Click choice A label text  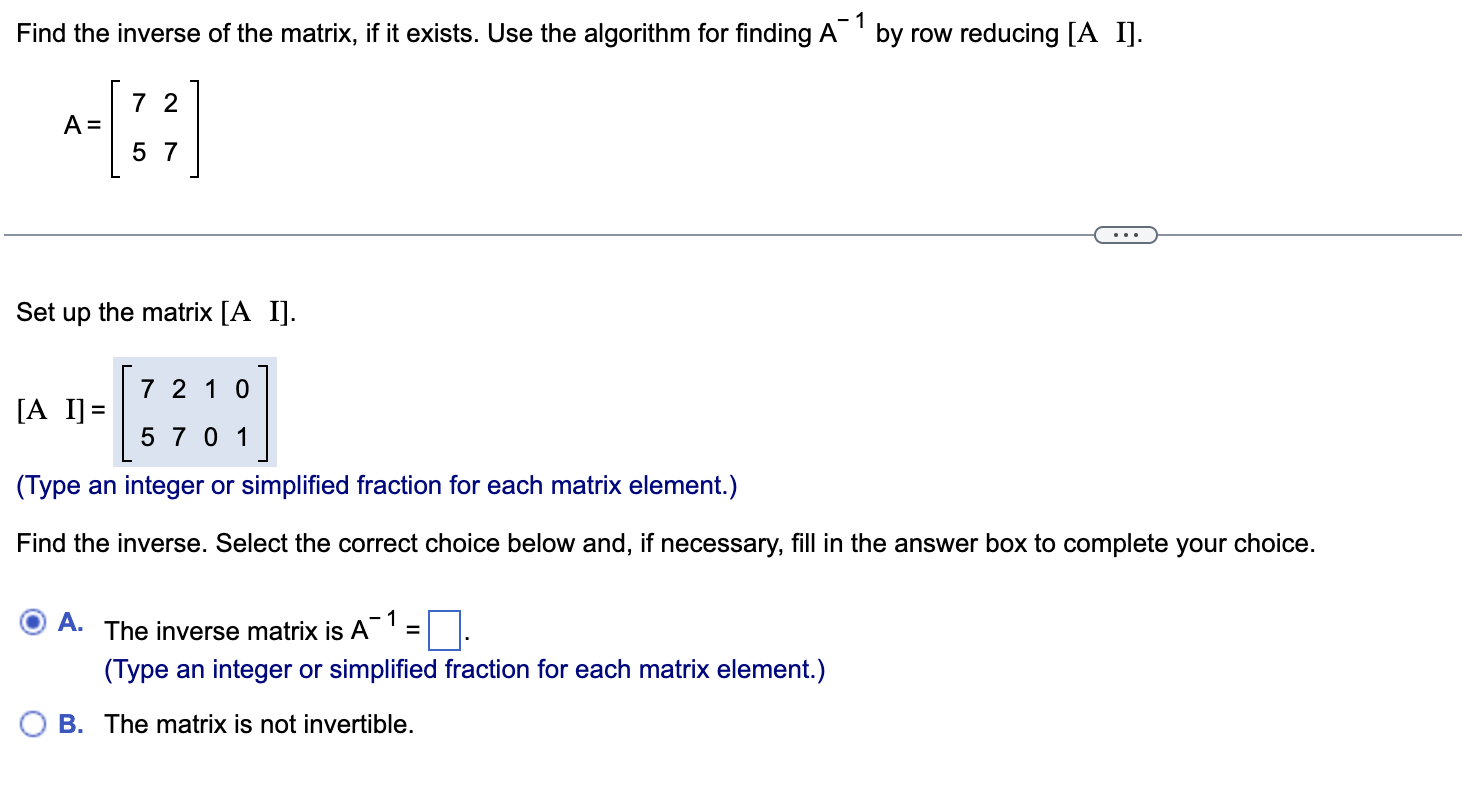pos(69,622)
